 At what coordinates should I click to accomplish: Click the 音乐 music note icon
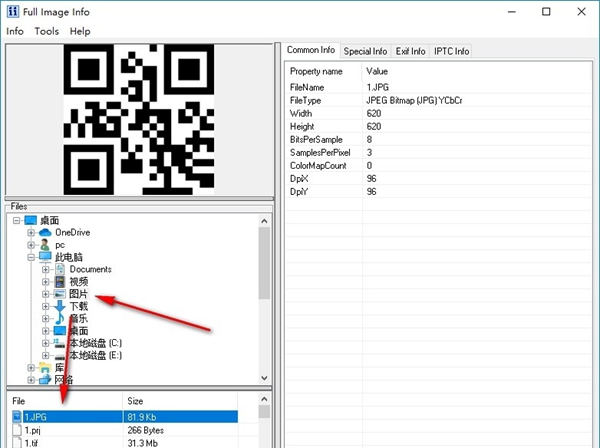coord(60,318)
